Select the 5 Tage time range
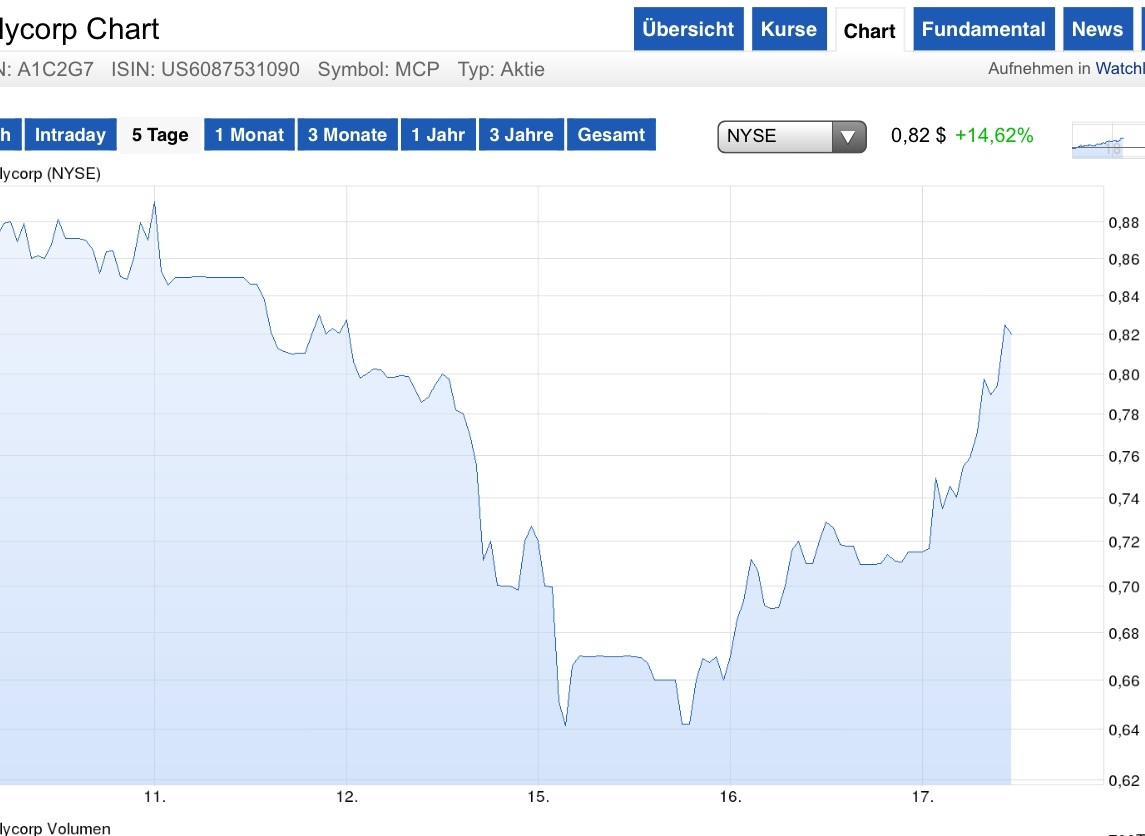Screen dimensions: 1145x836 coord(160,135)
